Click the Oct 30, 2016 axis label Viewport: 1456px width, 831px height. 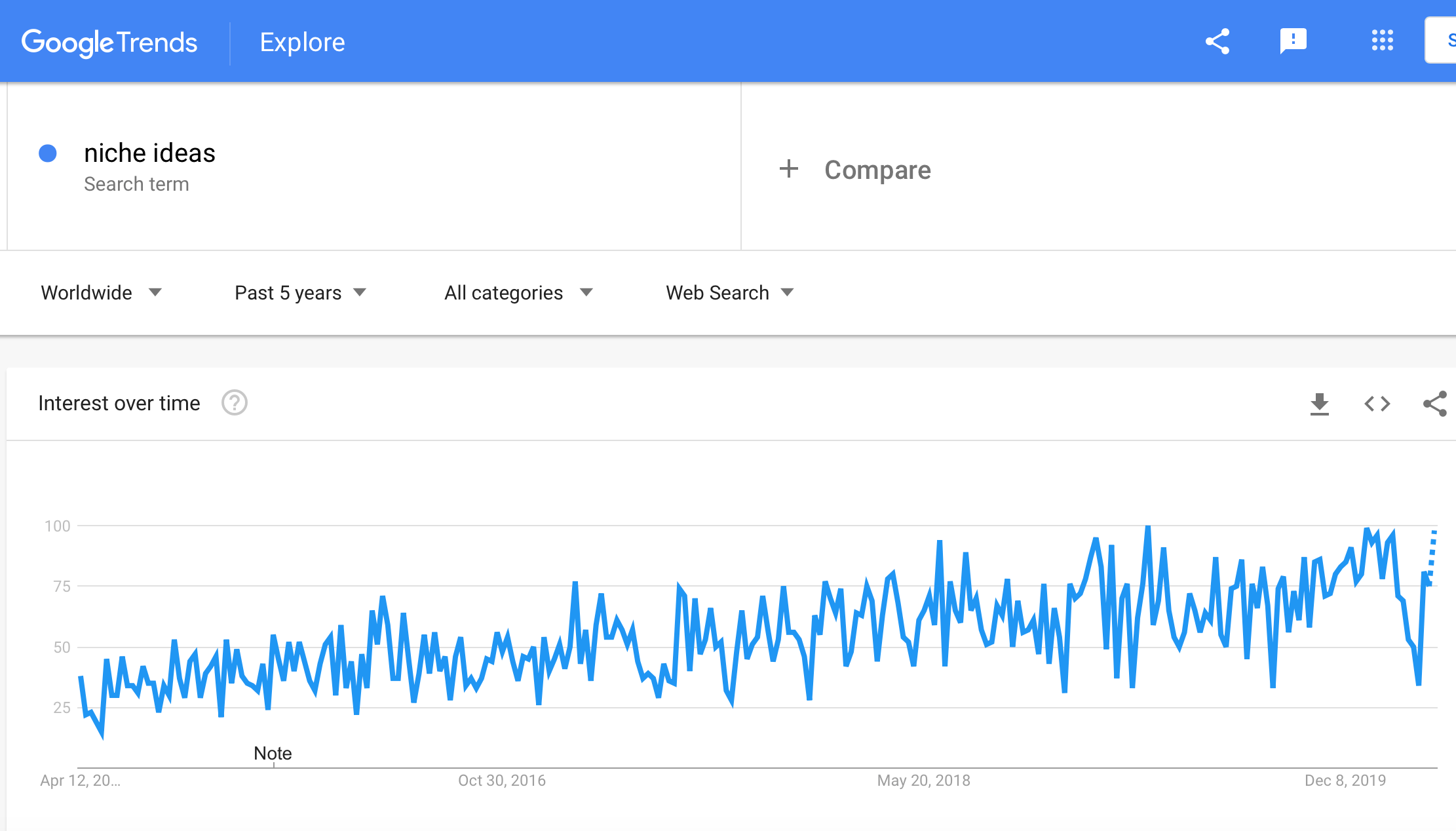(502, 781)
